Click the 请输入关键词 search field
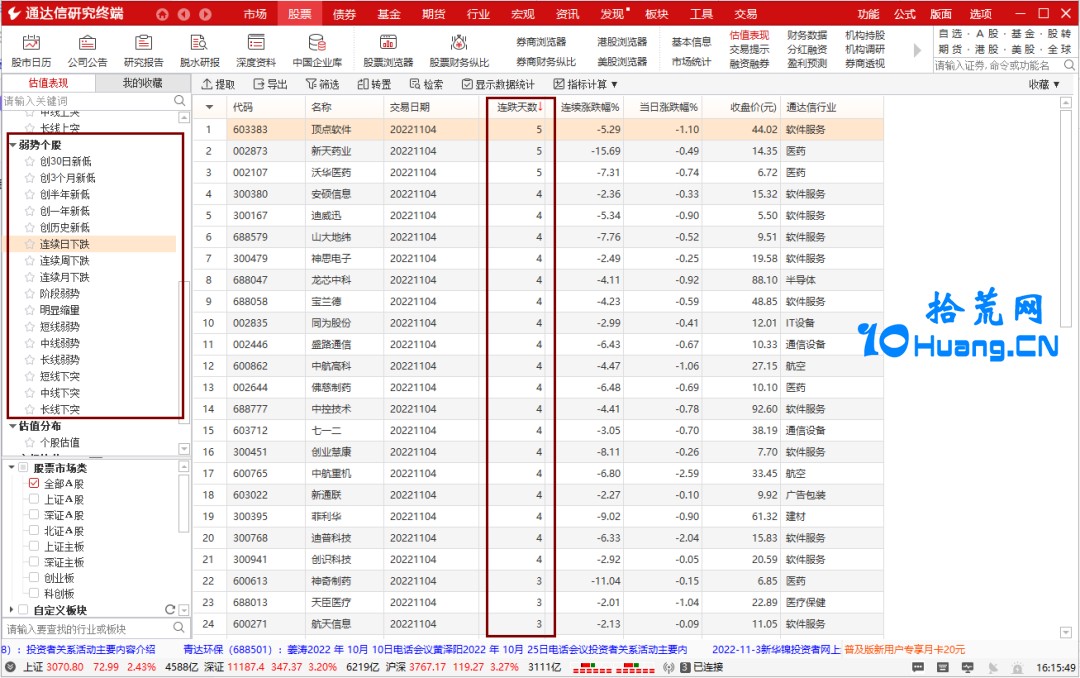Screen dimensions: 1080x678 (x=87, y=101)
